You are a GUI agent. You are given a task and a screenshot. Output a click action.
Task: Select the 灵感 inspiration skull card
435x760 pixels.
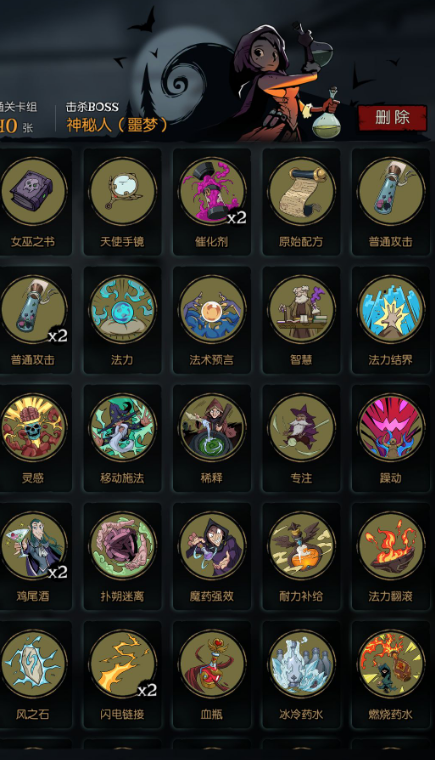coord(33,438)
